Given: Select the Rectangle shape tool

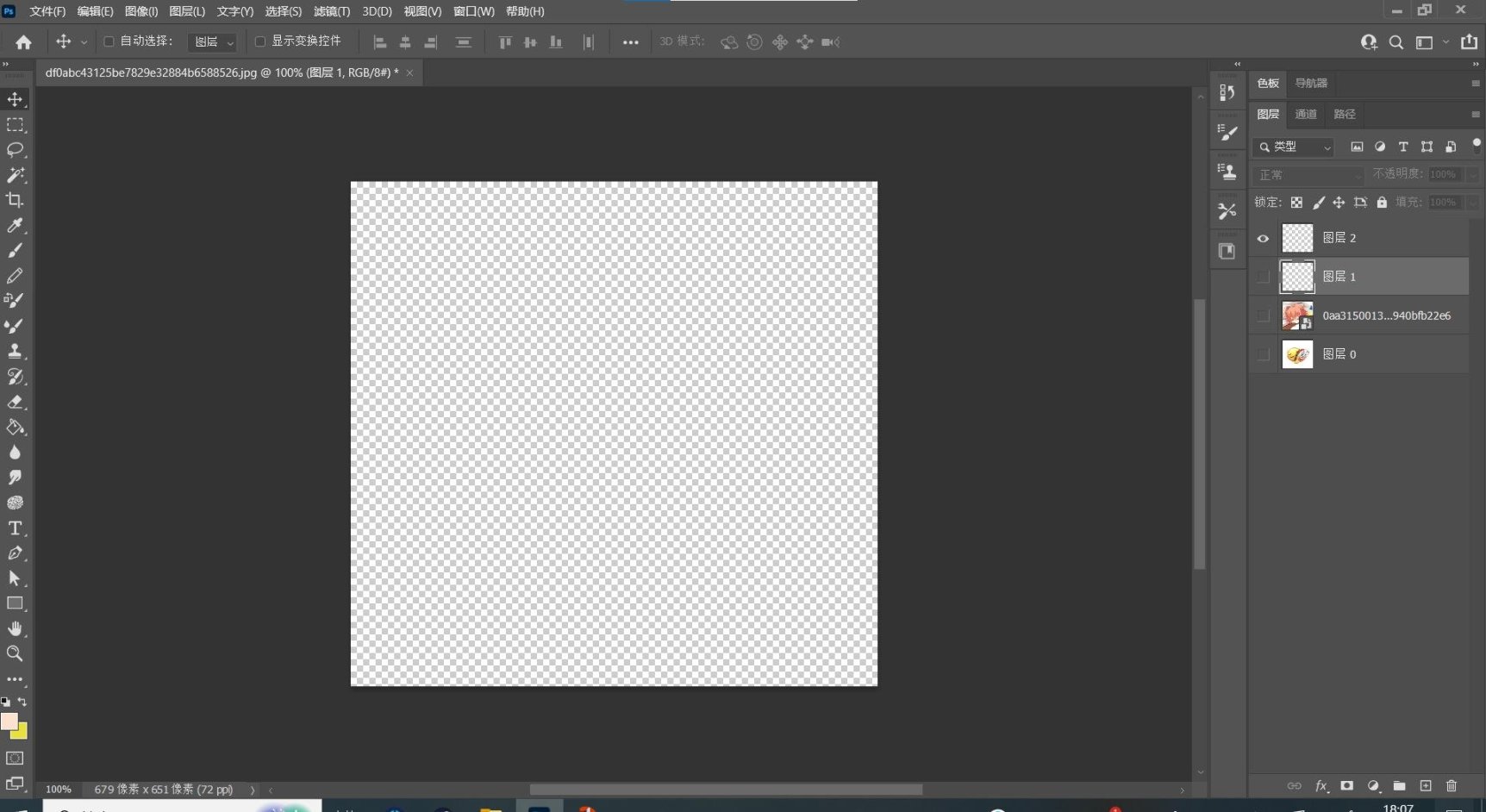Looking at the screenshot, I should (x=16, y=603).
